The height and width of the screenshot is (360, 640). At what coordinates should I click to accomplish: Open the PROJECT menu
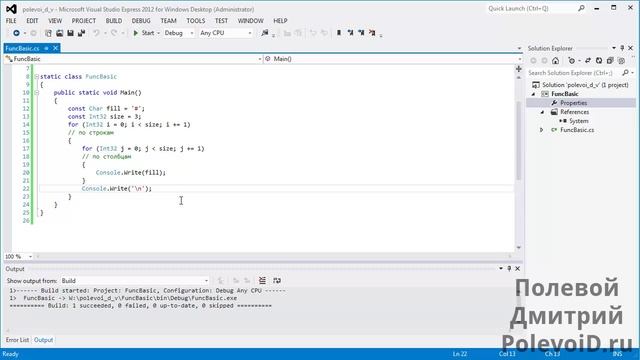click(84, 21)
